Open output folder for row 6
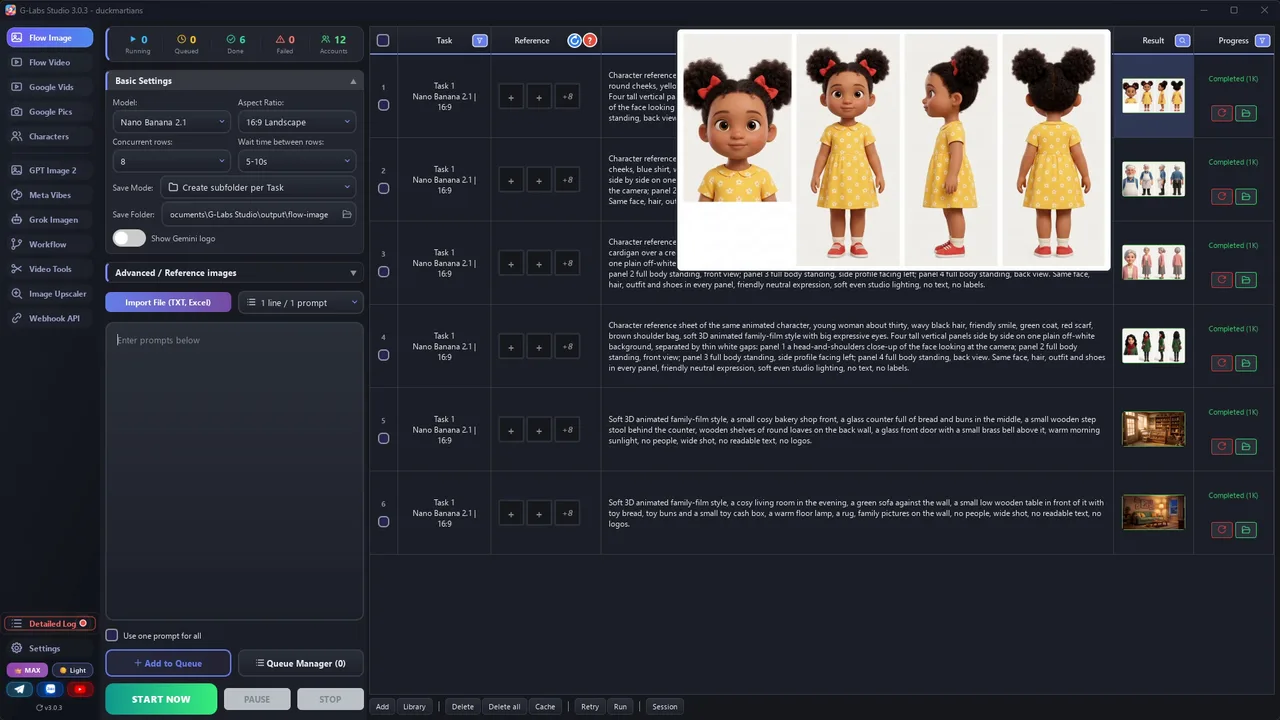 1246,530
